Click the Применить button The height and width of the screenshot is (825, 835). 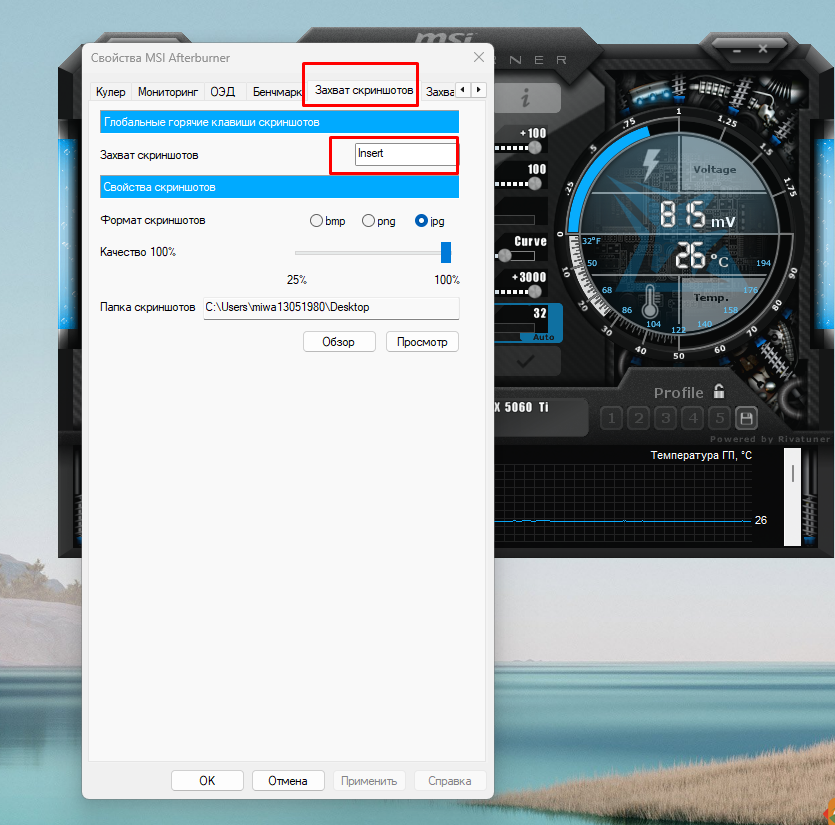pyautogui.click(x=369, y=781)
